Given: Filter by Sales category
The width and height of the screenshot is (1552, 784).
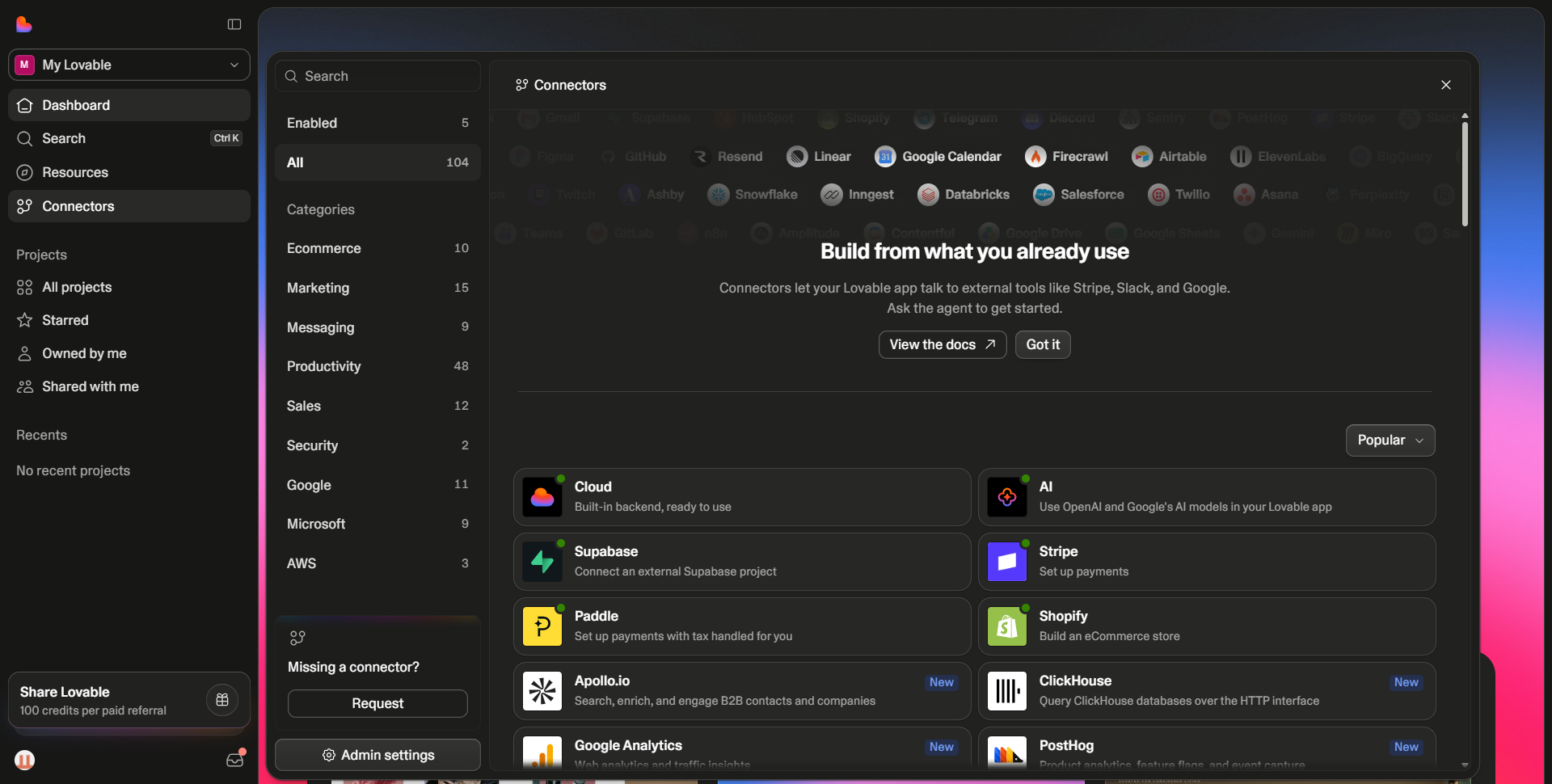Looking at the screenshot, I should [x=377, y=406].
